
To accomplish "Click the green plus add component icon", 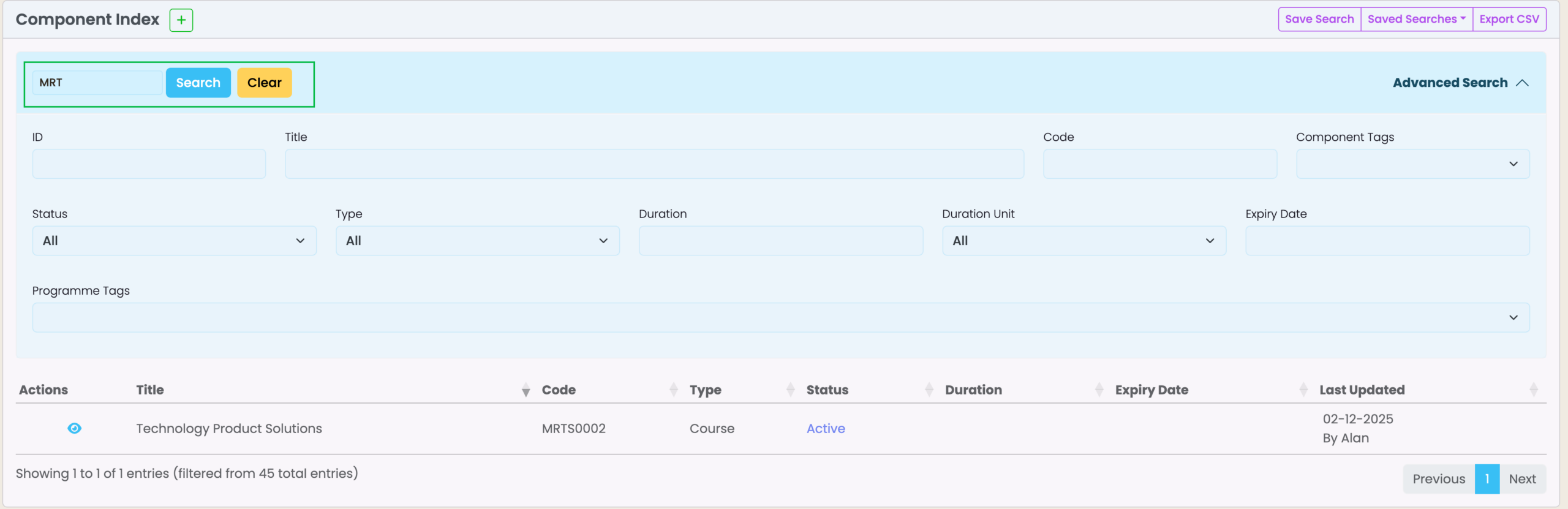I will pos(181,20).
